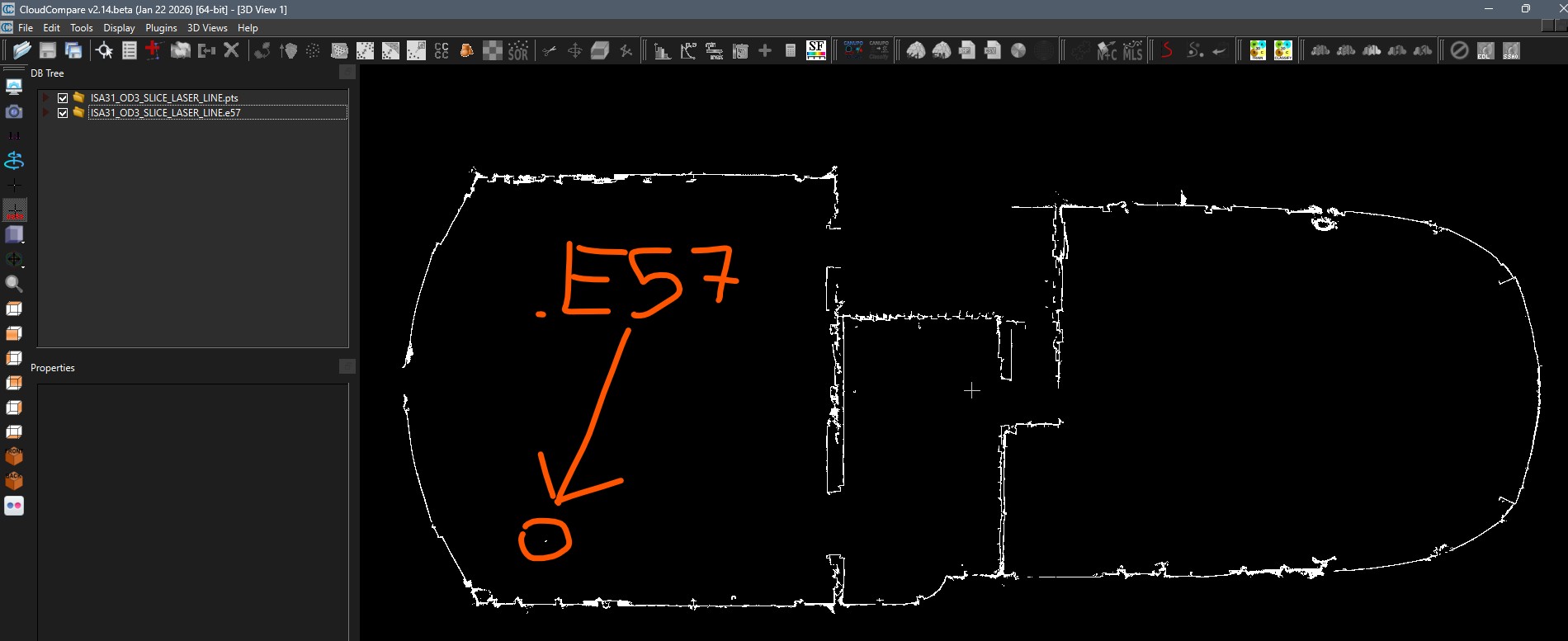
Task: Click the SF scalar field icon
Action: [815, 50]
